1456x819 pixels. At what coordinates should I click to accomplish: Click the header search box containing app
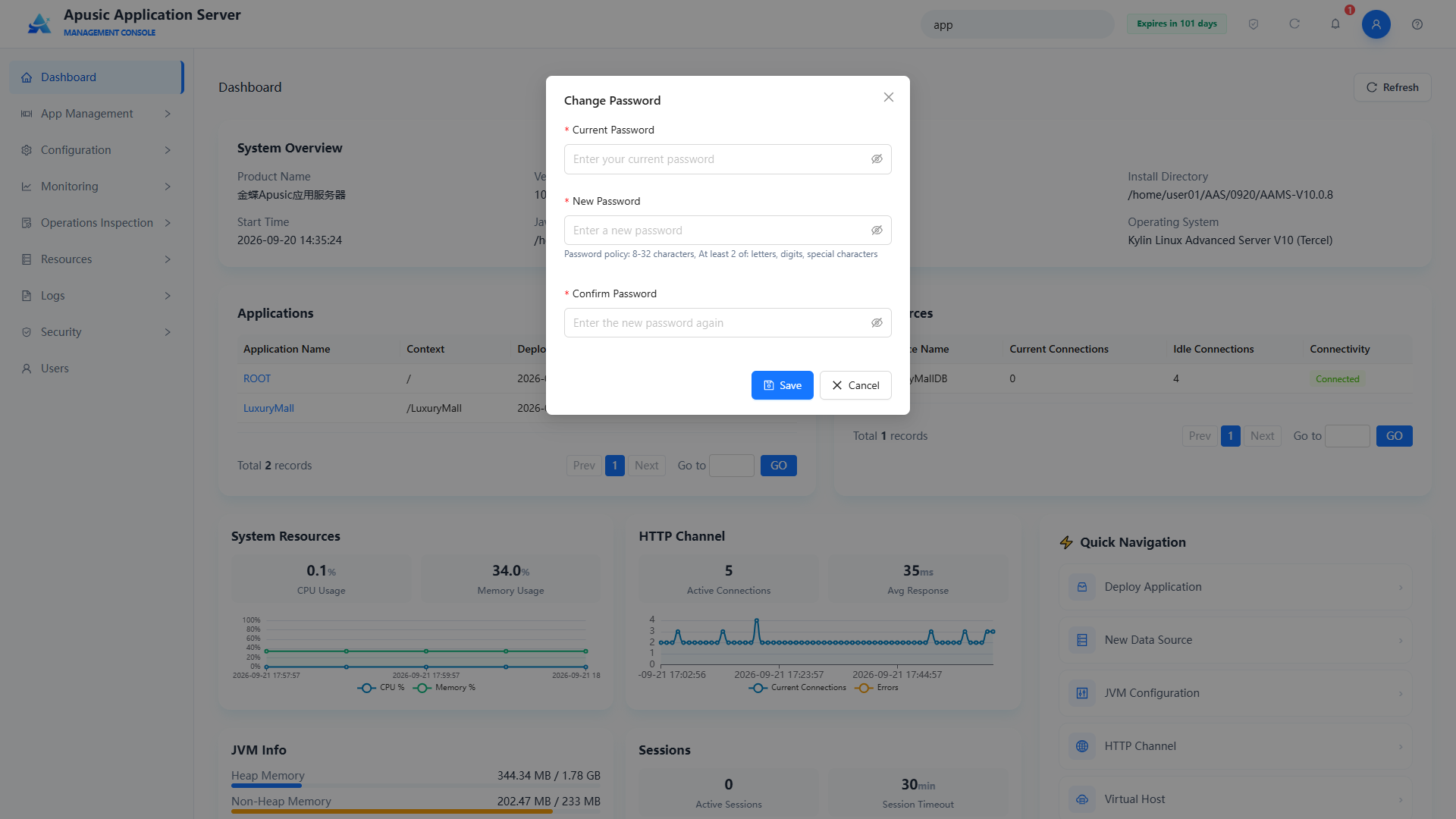[x=1018, y=24]
